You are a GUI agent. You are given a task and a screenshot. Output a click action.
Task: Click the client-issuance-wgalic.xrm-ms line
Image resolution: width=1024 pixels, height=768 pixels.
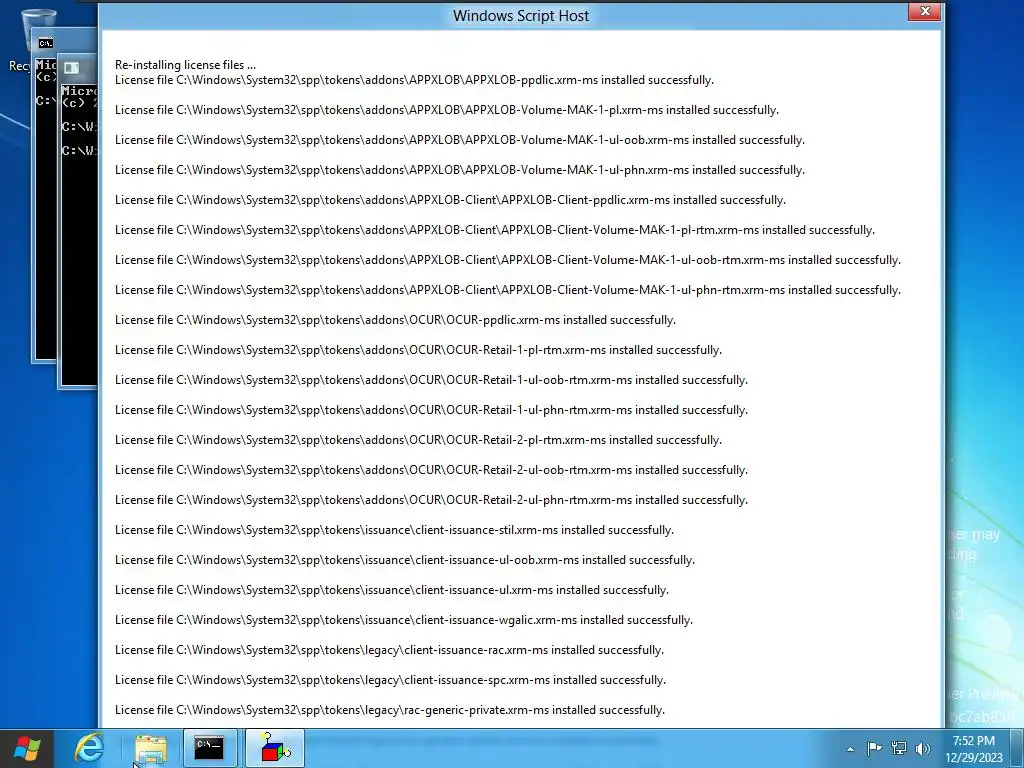pyautogui.click(x=404, y=620)
